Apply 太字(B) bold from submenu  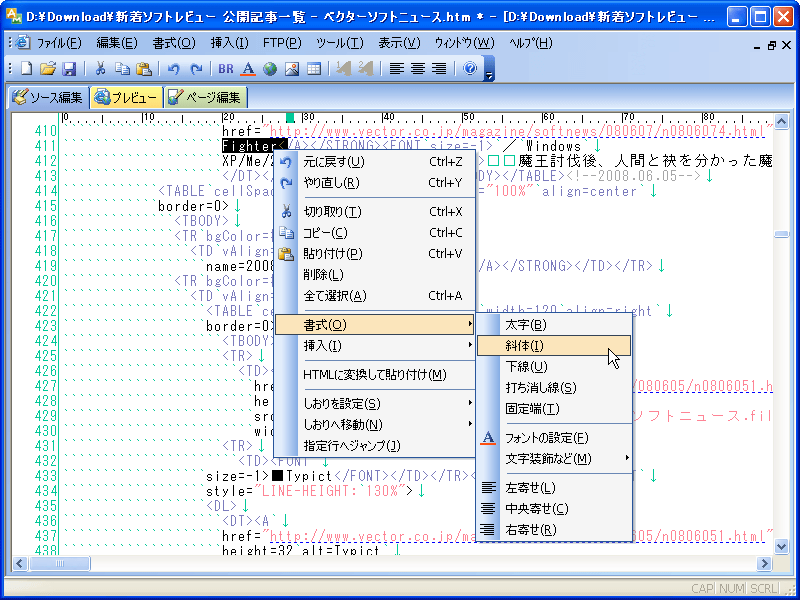pyautogui.click(x=555, y=324)
